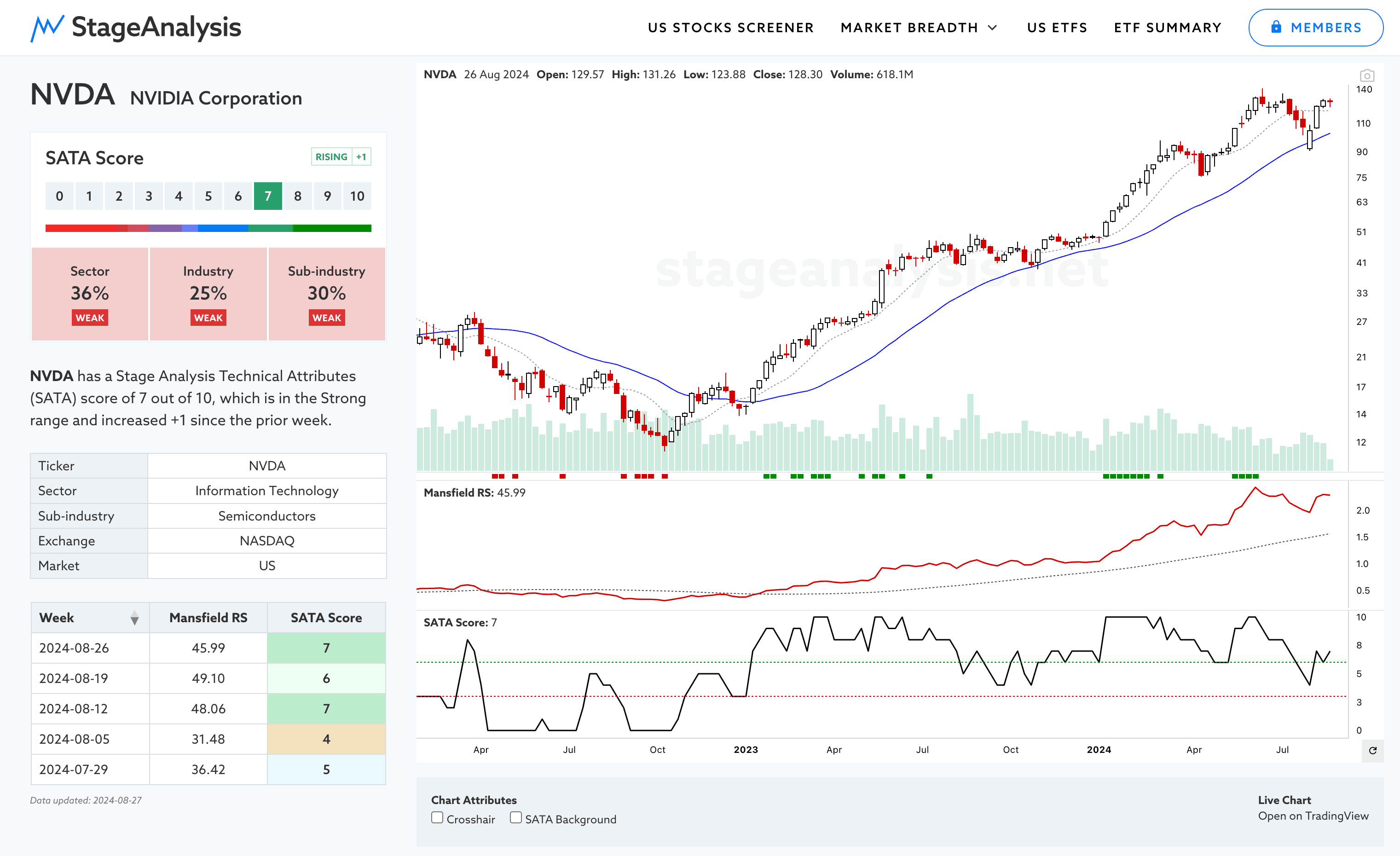Click the Members button
Screen dimensions: 1400x856
pos(1315,27)
